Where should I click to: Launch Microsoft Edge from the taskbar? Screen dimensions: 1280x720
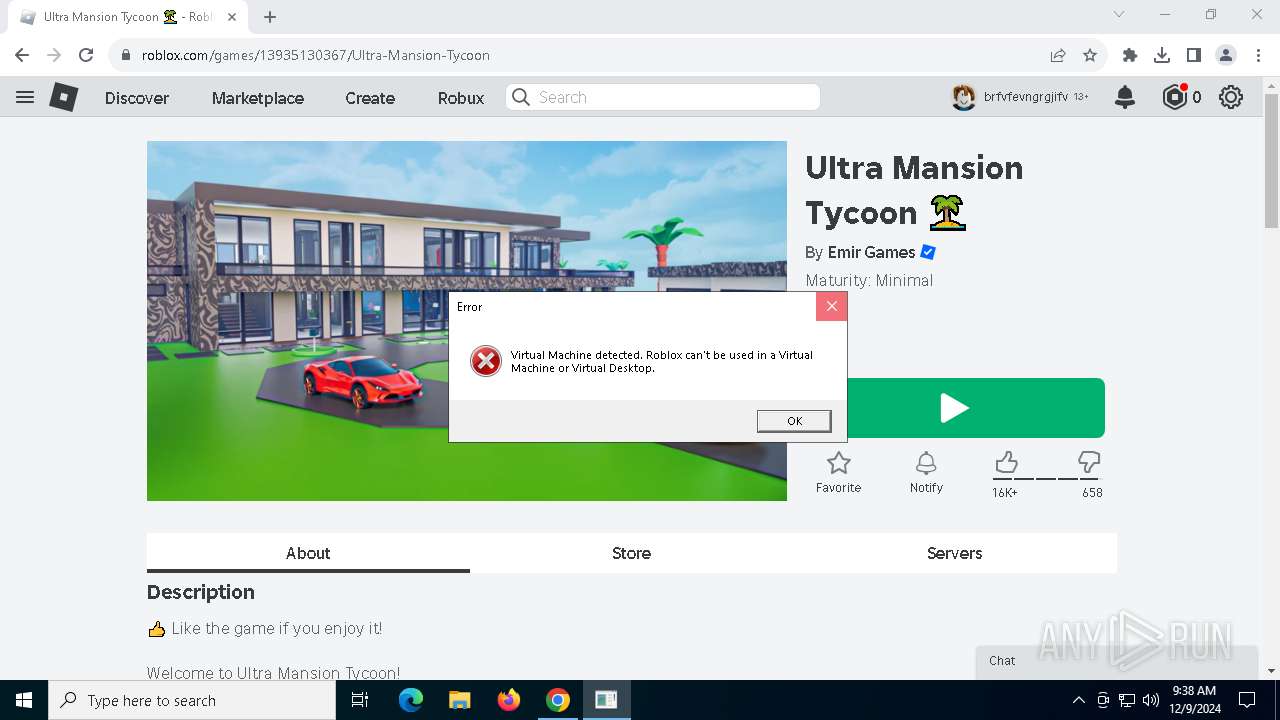(411, 700)
